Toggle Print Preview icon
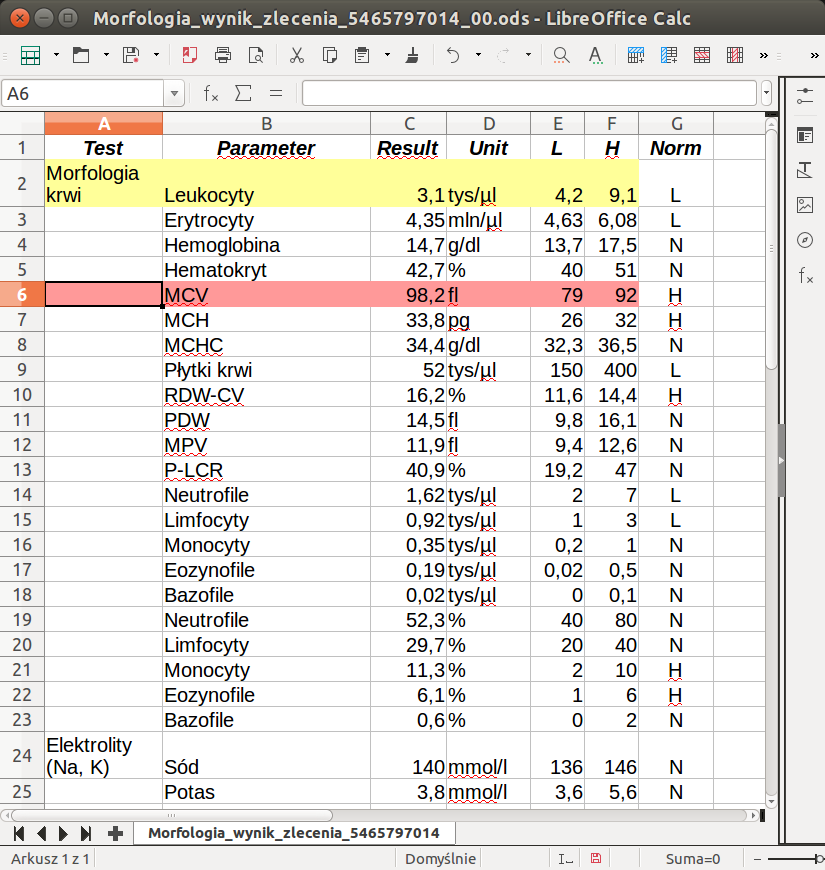The image size is (825, 870). point(256,55)
